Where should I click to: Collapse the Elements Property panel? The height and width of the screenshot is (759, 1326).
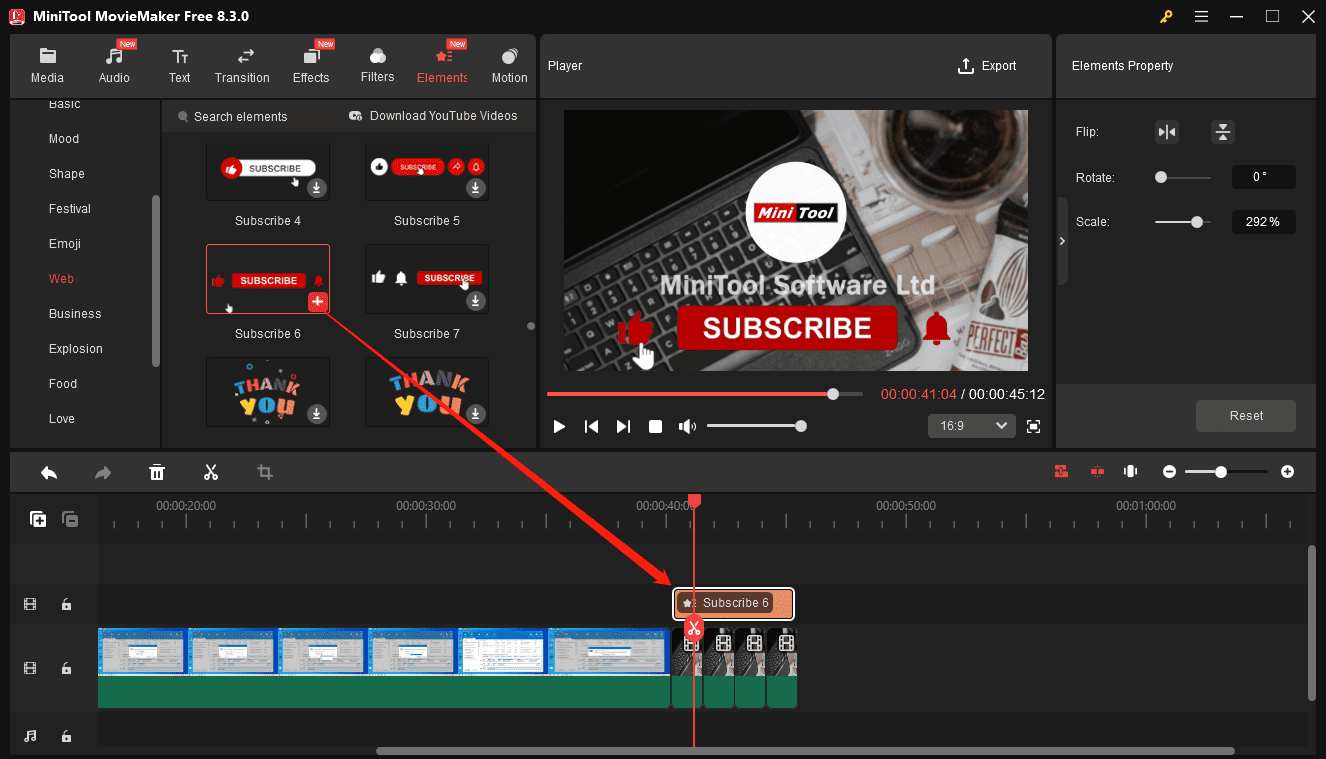click(1062, 241)
